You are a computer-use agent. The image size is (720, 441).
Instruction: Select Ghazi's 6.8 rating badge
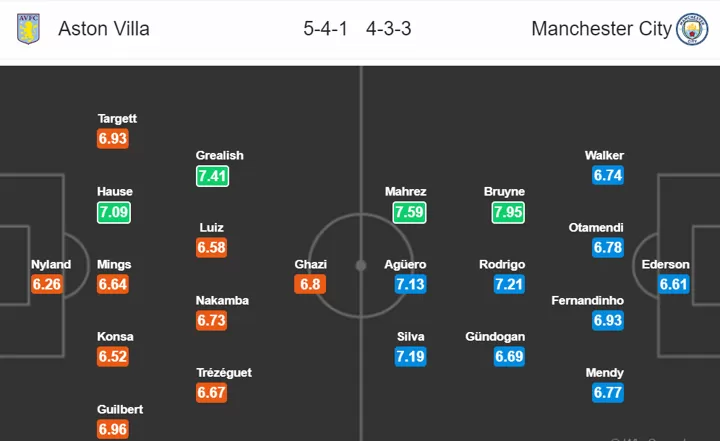point(310,284)
